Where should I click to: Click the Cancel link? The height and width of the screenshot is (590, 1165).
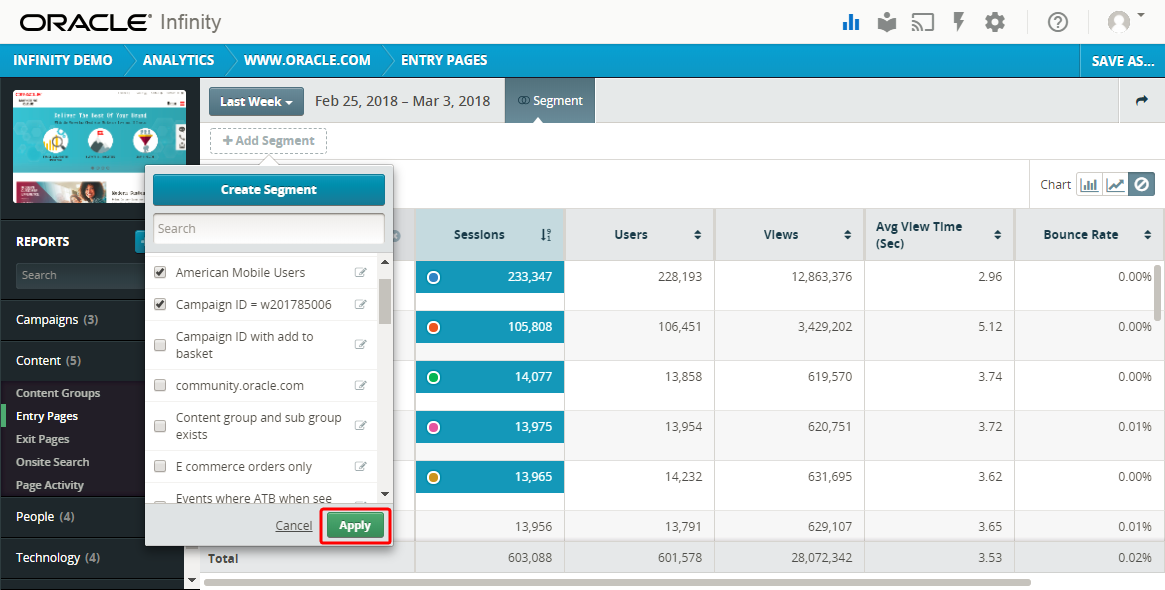click(x=293, y=525)
